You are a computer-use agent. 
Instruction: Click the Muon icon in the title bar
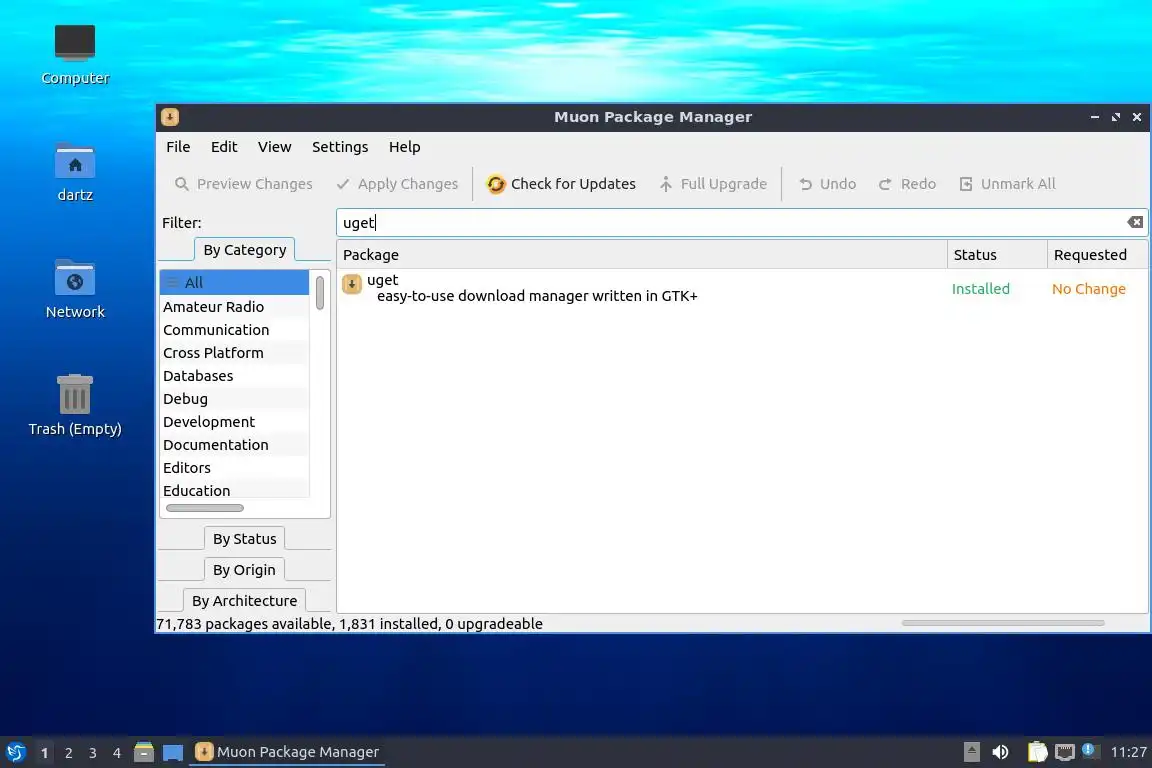[170, 117]
